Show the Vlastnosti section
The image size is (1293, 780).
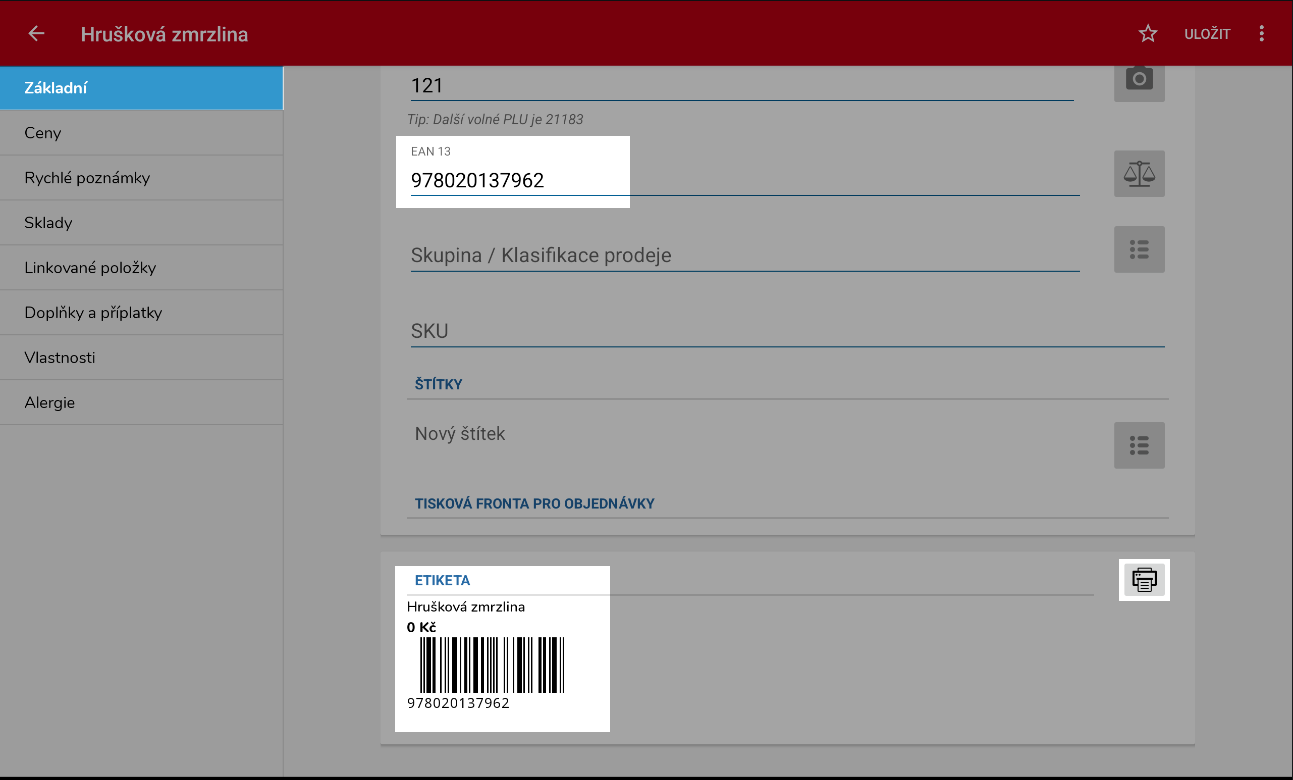(141, 358)
